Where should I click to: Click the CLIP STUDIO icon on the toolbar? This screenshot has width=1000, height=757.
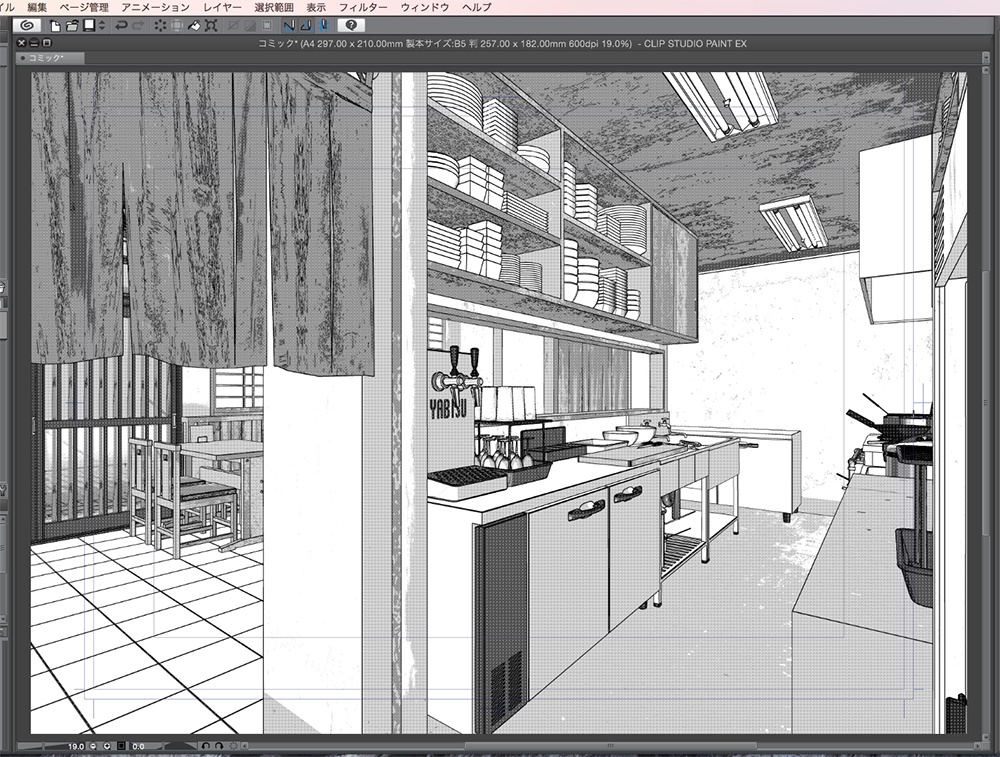(x=28, y=25)
